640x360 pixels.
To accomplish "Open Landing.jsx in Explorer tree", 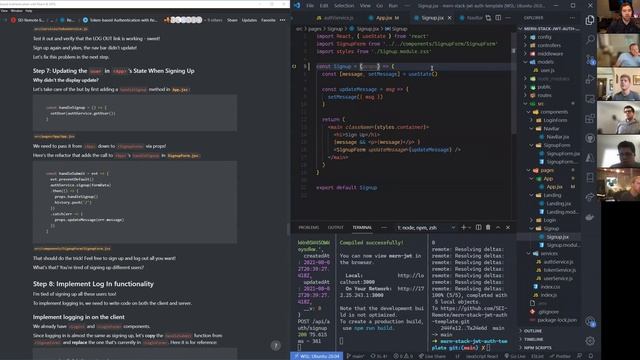I will pyautogui.click(x=558, y=203).
